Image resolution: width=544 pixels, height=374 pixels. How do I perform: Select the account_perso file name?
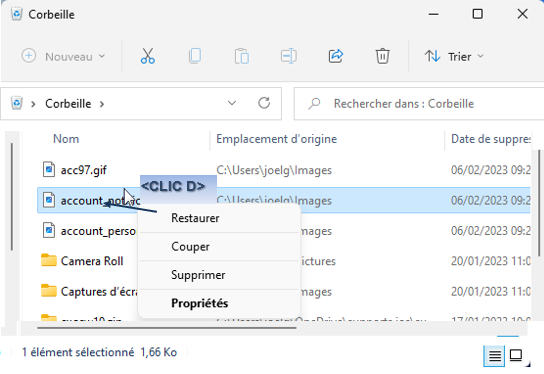click(x=98, y=231)
